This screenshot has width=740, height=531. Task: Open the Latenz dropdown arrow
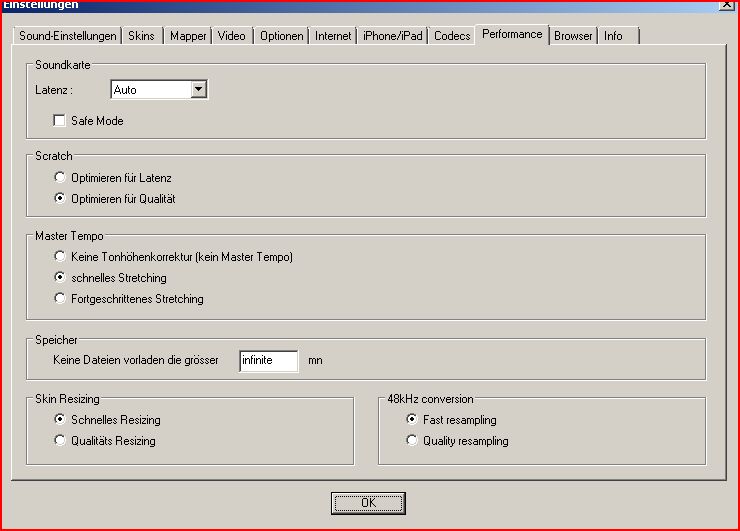[x=199, y=89]
